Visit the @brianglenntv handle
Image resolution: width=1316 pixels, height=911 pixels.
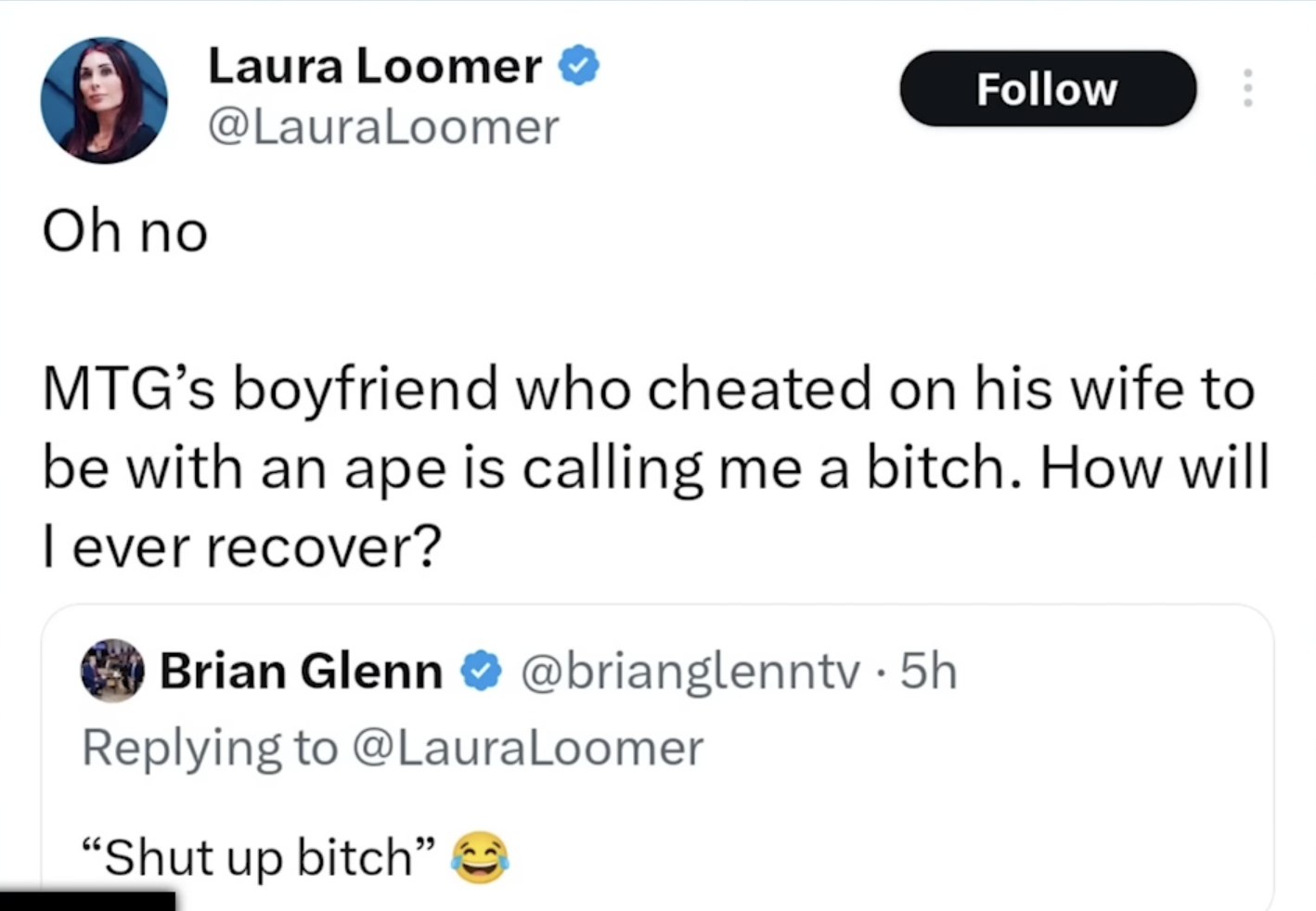click(x=690, y=671)
